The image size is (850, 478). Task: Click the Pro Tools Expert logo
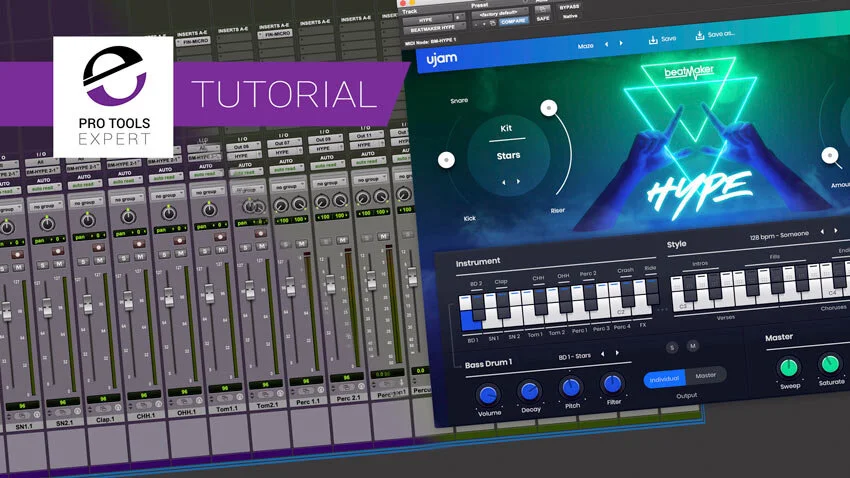pos(113,96)
